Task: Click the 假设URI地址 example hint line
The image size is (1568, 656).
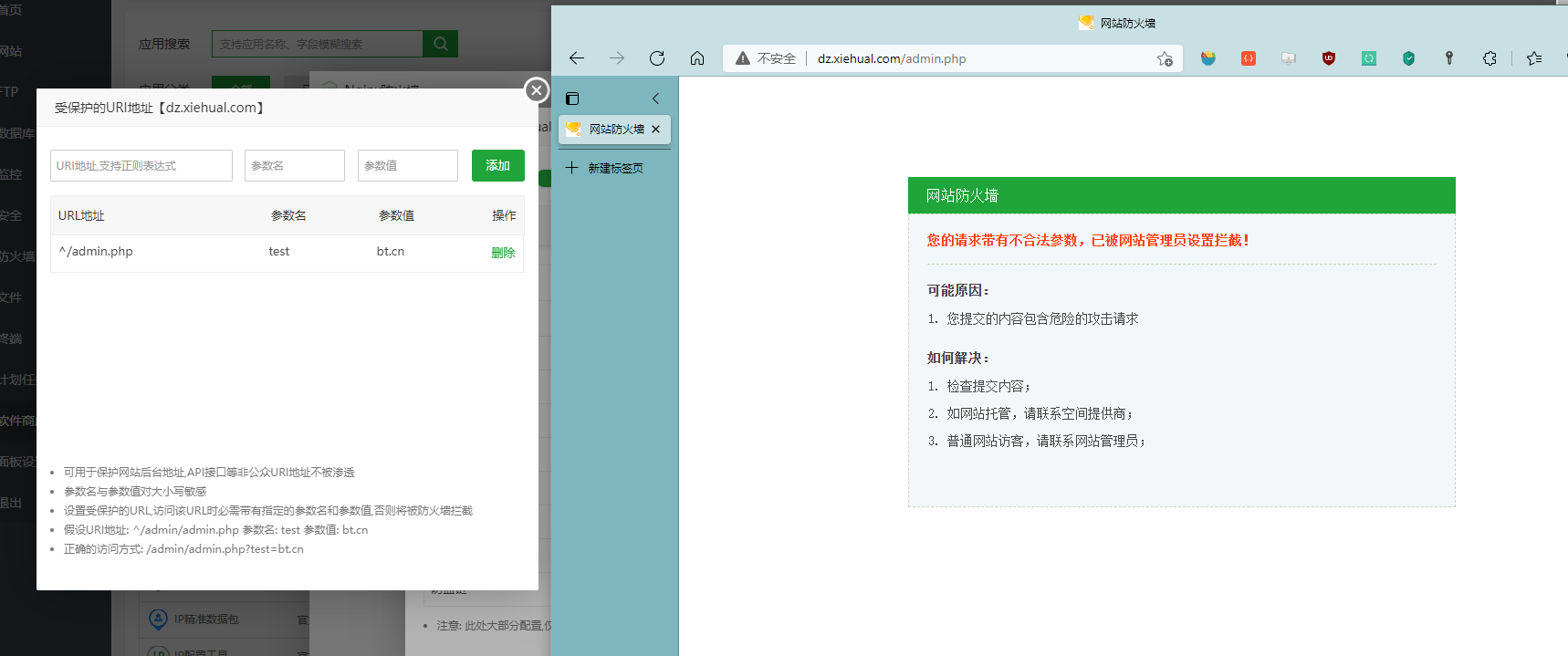Action: point(215,529)
